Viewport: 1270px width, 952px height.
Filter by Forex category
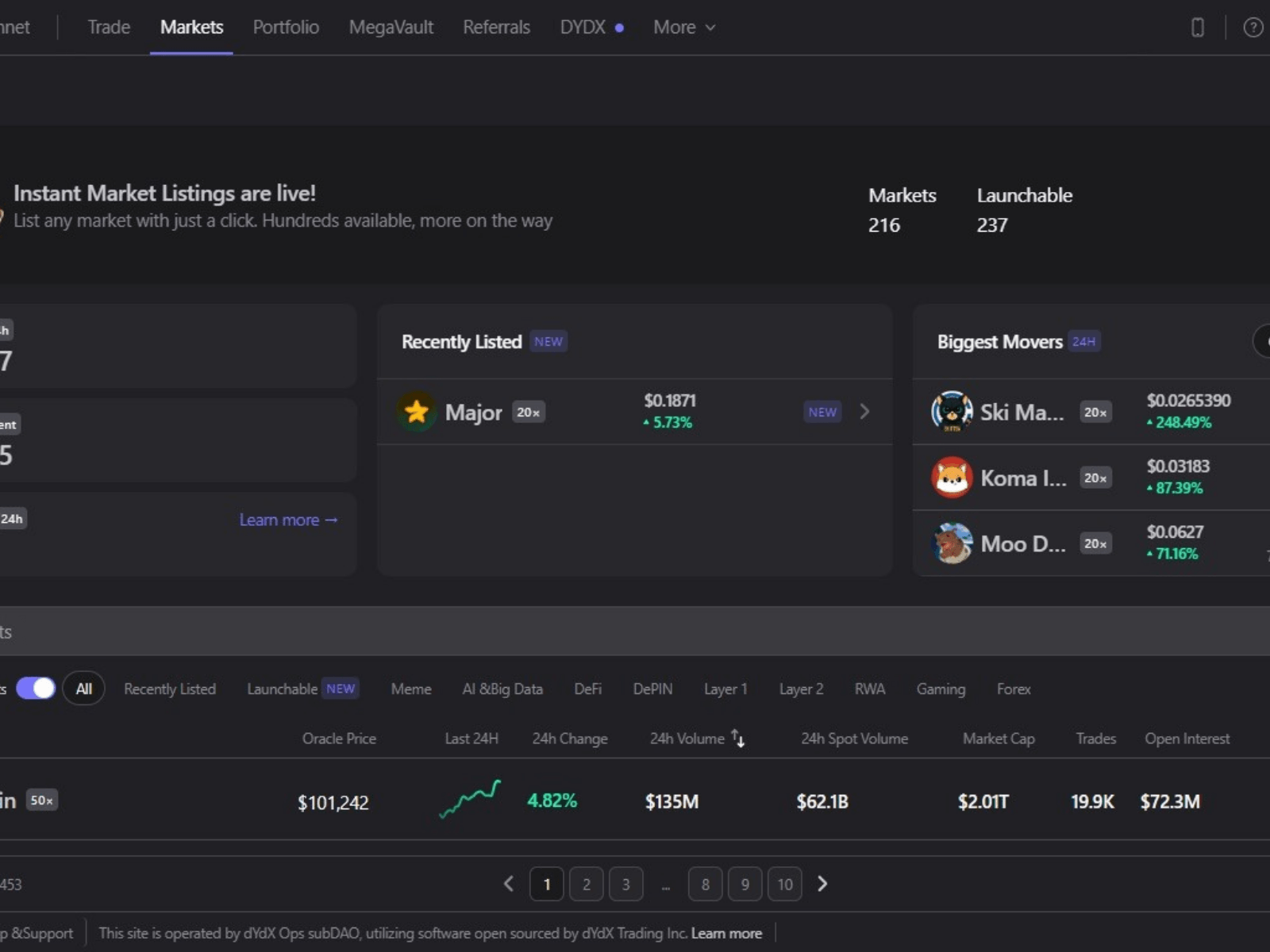pyautogui.click(x=1014, y=689)
